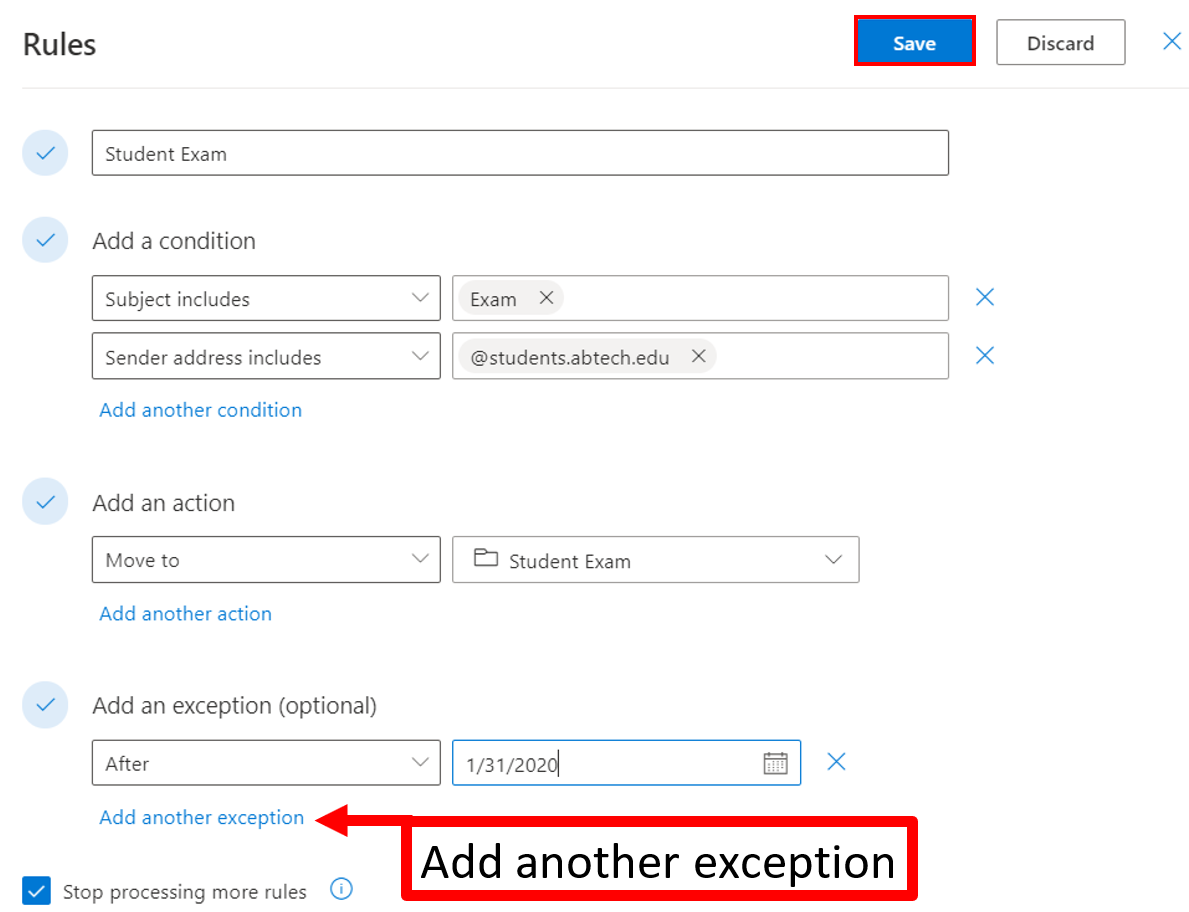The width and height of the screenshot is (1189, 912).
Task: Expand the Student Exam folder dropdown
Action: pyautogui.click(x=834, y=560)
